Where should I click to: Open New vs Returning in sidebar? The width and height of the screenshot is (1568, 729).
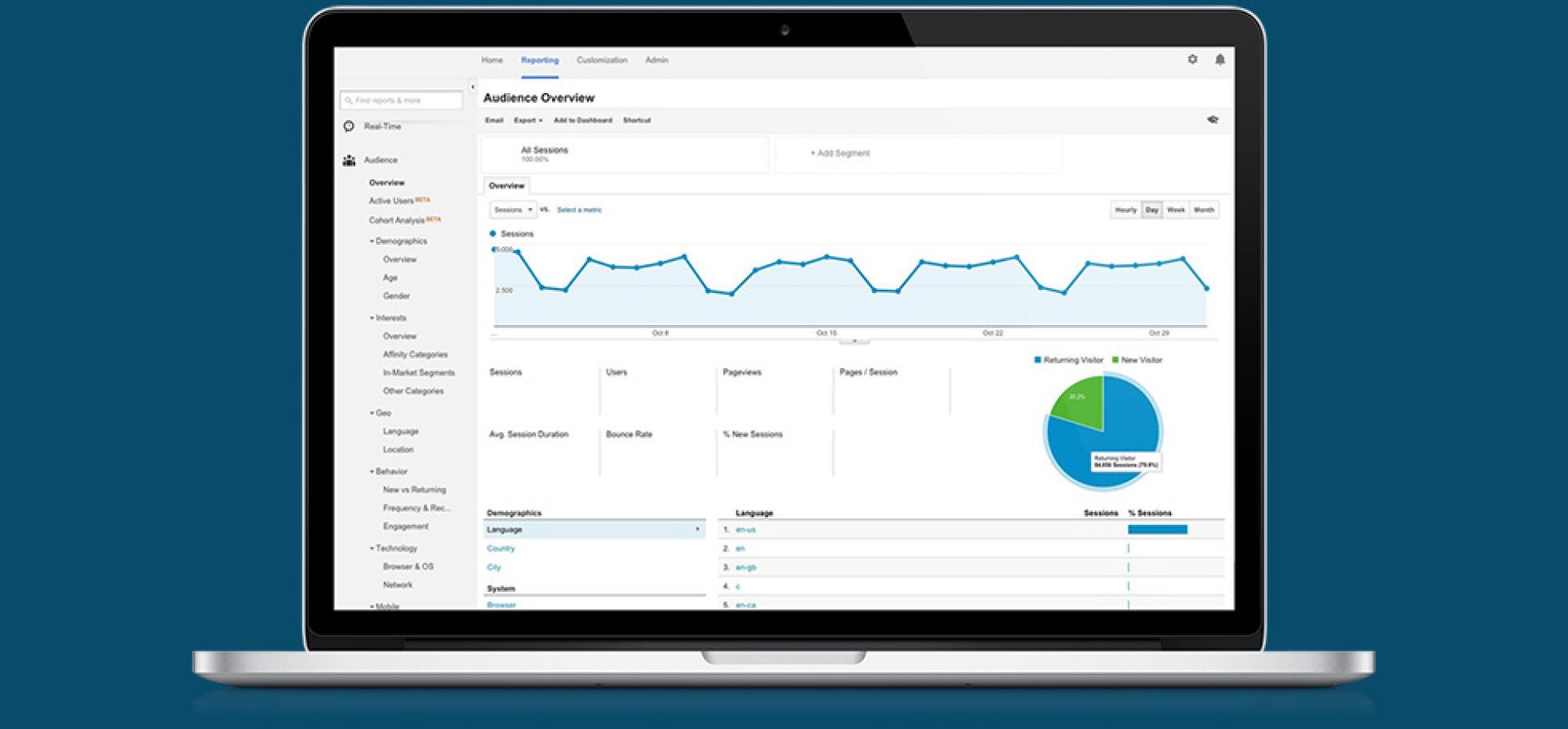(415, 491)
